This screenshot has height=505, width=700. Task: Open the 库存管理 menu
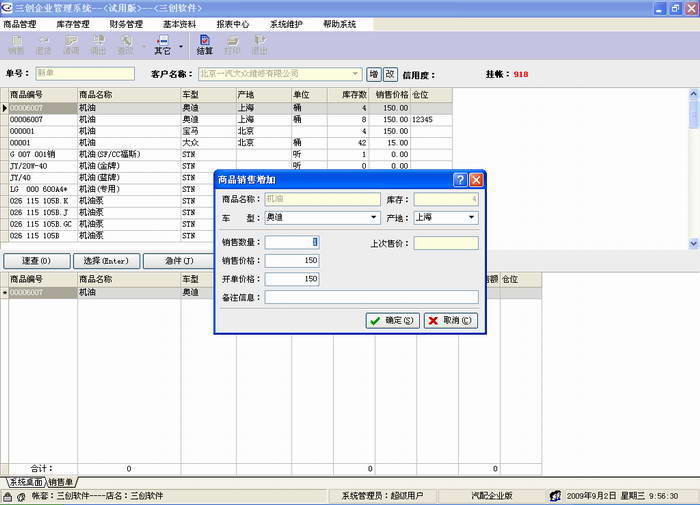pyautogui.click(x=73, y=24)
